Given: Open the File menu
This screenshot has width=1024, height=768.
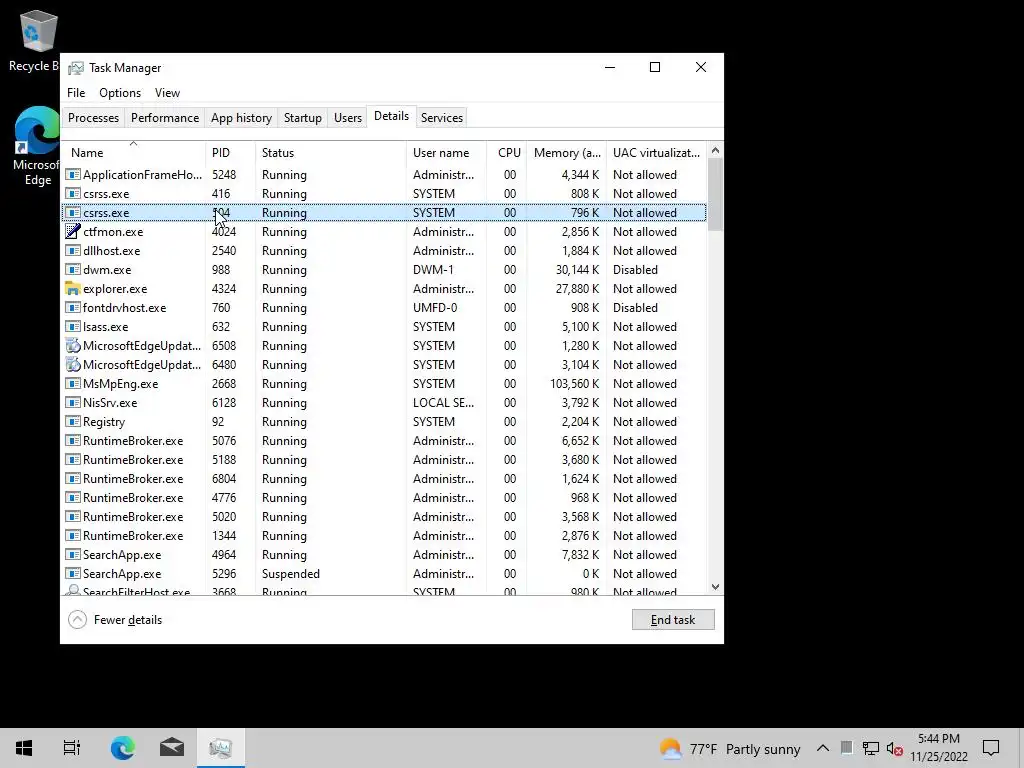Looking at the screenshot, I should click(76, 93).
